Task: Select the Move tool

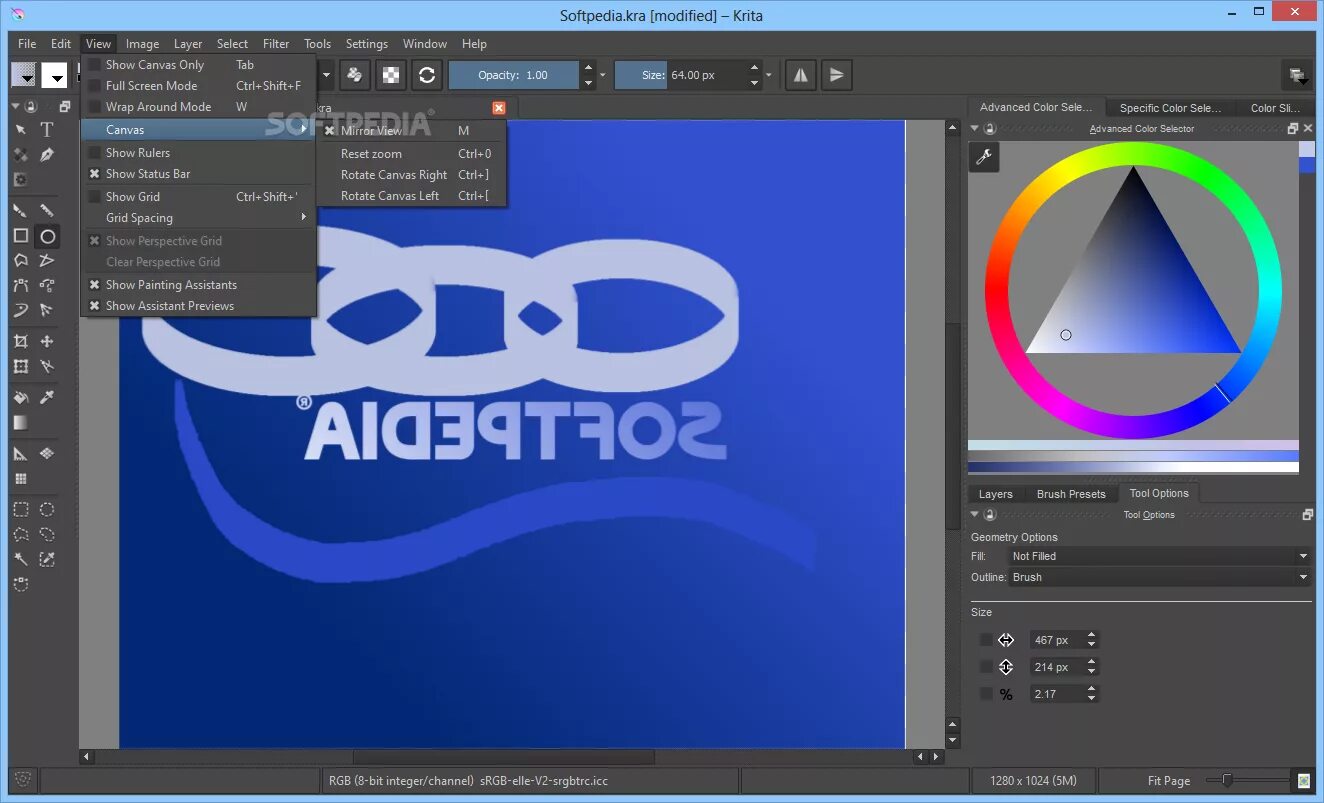Action: point(46,341)
